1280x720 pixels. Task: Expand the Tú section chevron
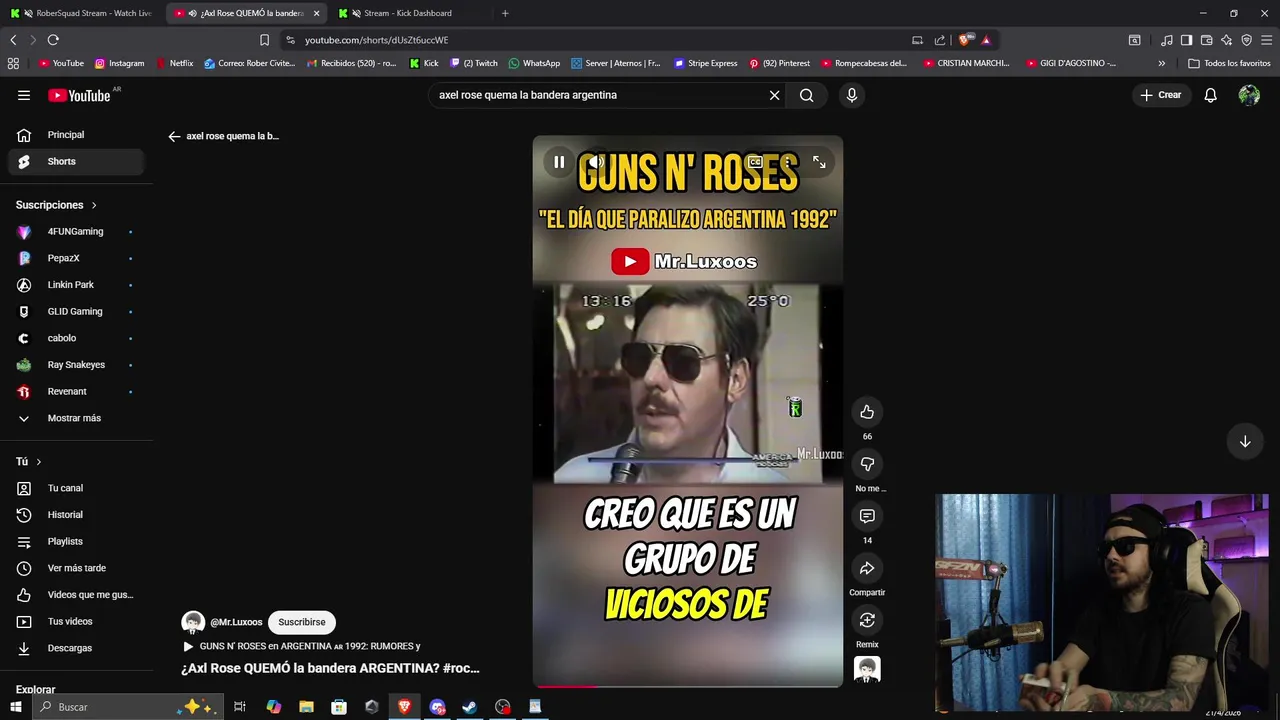(39, 462)
